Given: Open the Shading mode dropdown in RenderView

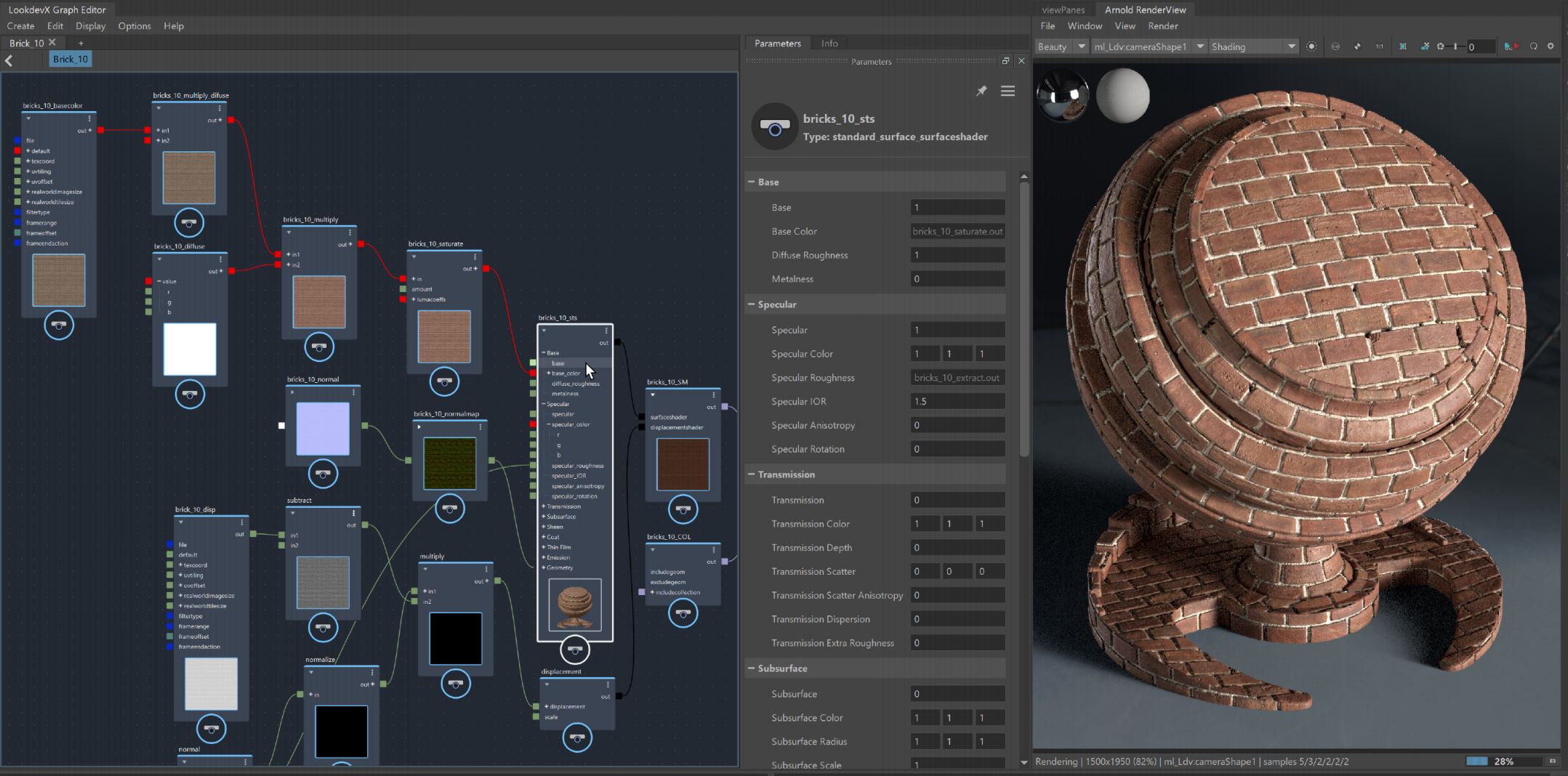Looking at the screenshot, I should (x=1292, y=46).
